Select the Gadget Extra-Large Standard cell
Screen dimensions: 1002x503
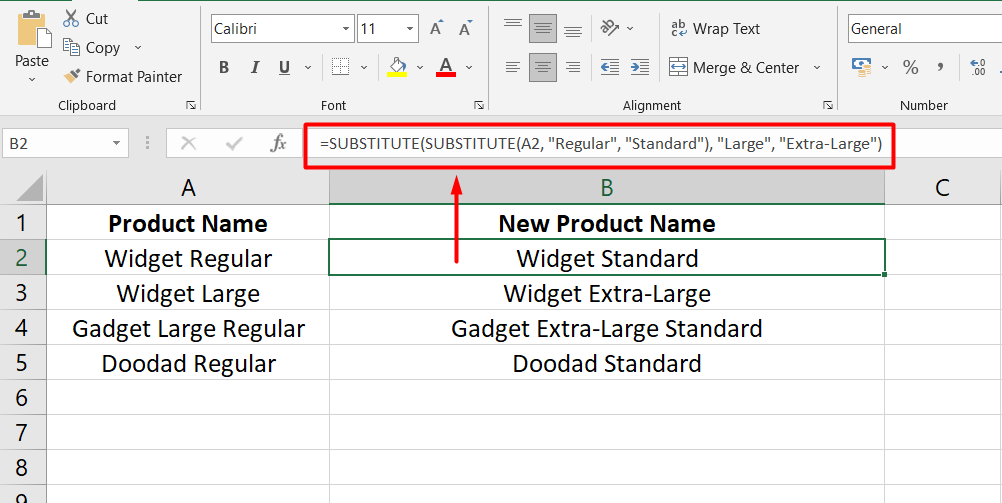(607, 328)
